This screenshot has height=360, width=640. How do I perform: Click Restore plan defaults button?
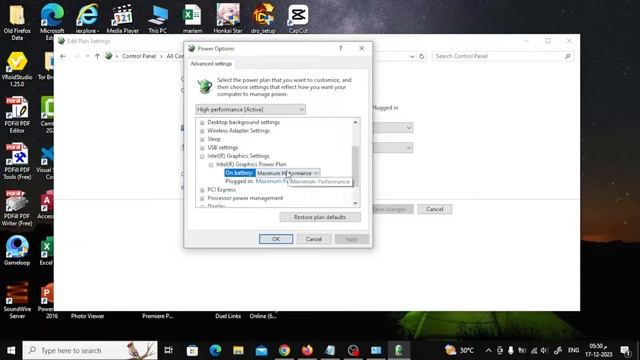click(320, 217)
